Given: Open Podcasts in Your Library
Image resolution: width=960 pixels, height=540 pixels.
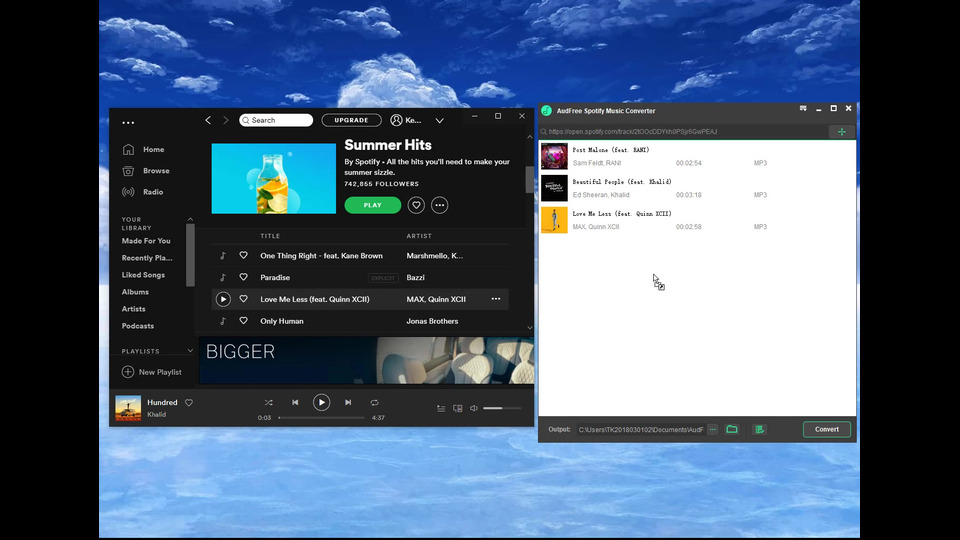Looking at the screenshot, I should click(x=138, y=326).
